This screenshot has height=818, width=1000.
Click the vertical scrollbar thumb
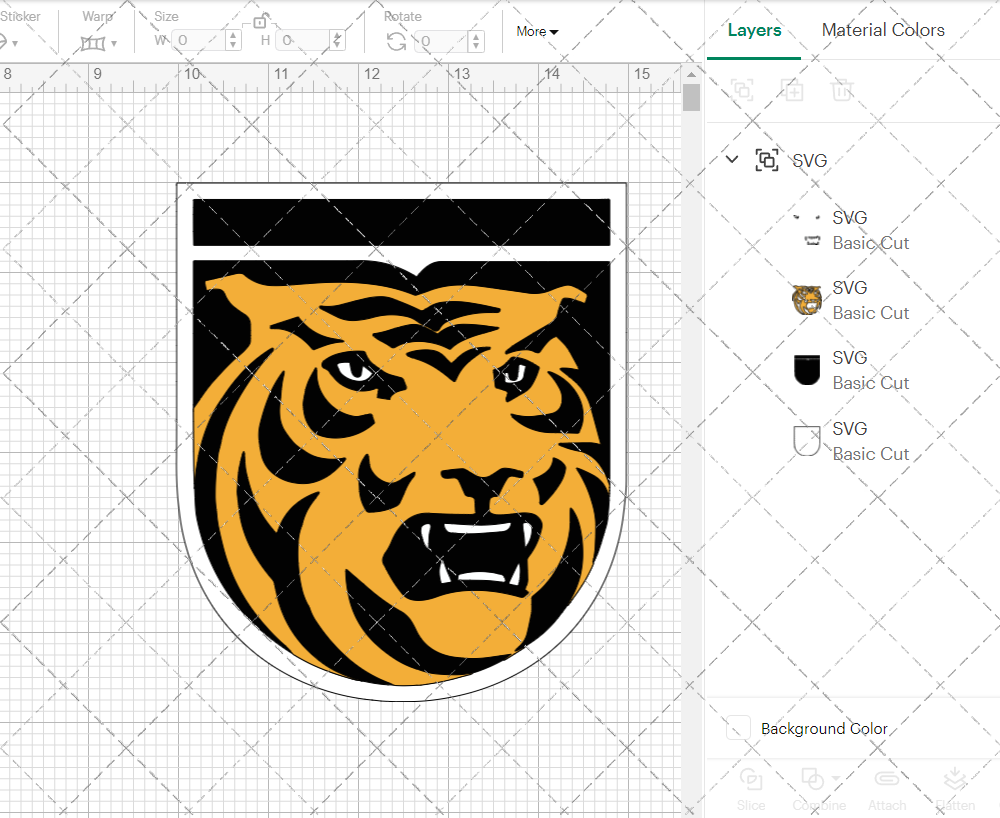coord(691,98)
